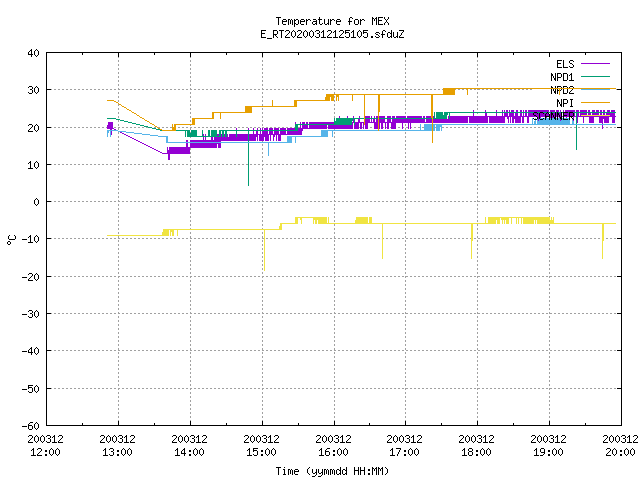
Task: Click the x-axis tick label 200312 17:00
Action: point(404,445)
